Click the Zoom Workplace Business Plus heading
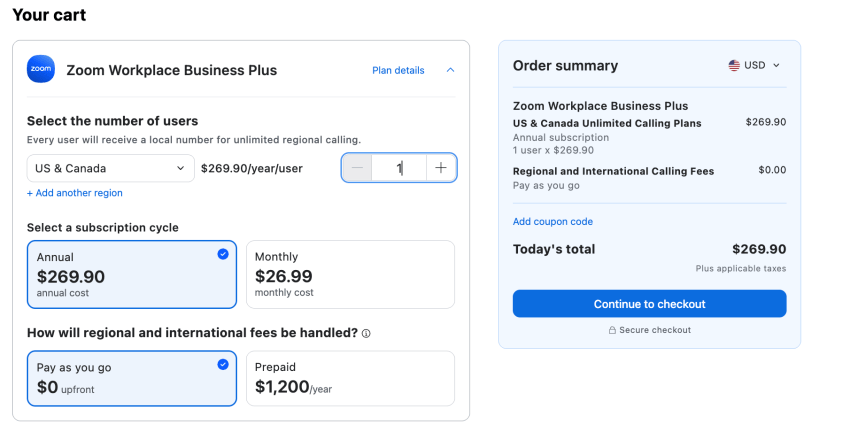Screen dimensions: 850x432 coord(171,70)
